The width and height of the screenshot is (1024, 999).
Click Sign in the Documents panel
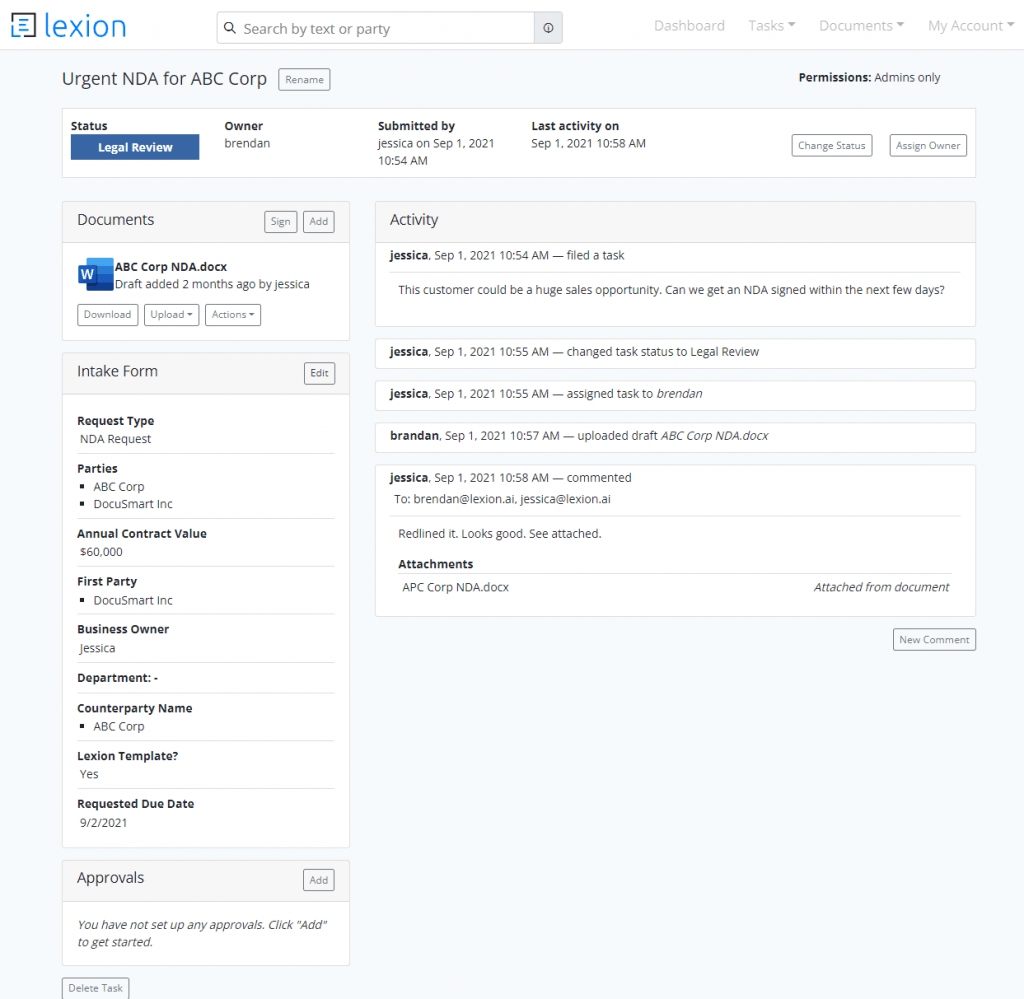(280, 222)
